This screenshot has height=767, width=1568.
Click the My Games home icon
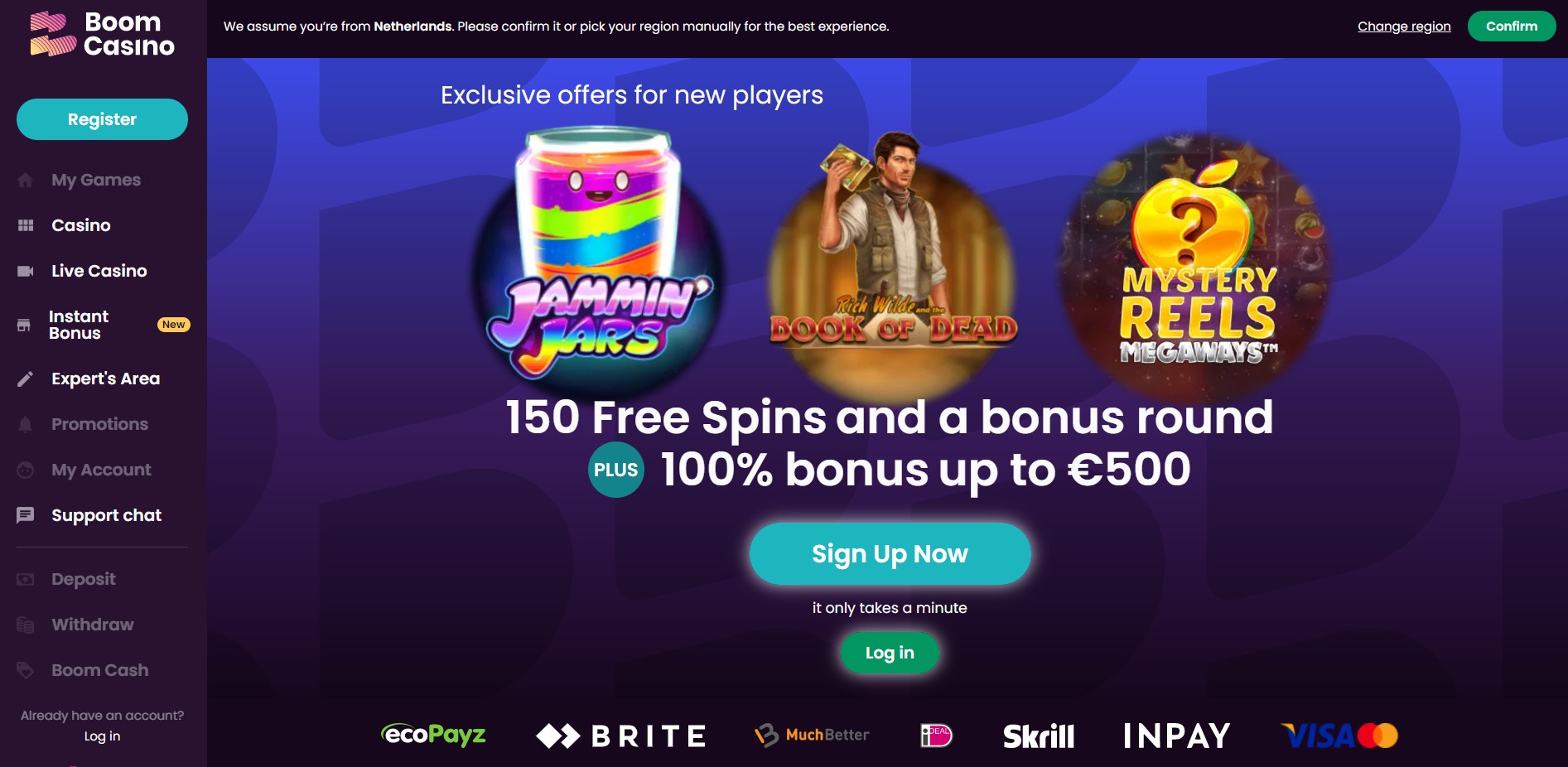(26, 180)
